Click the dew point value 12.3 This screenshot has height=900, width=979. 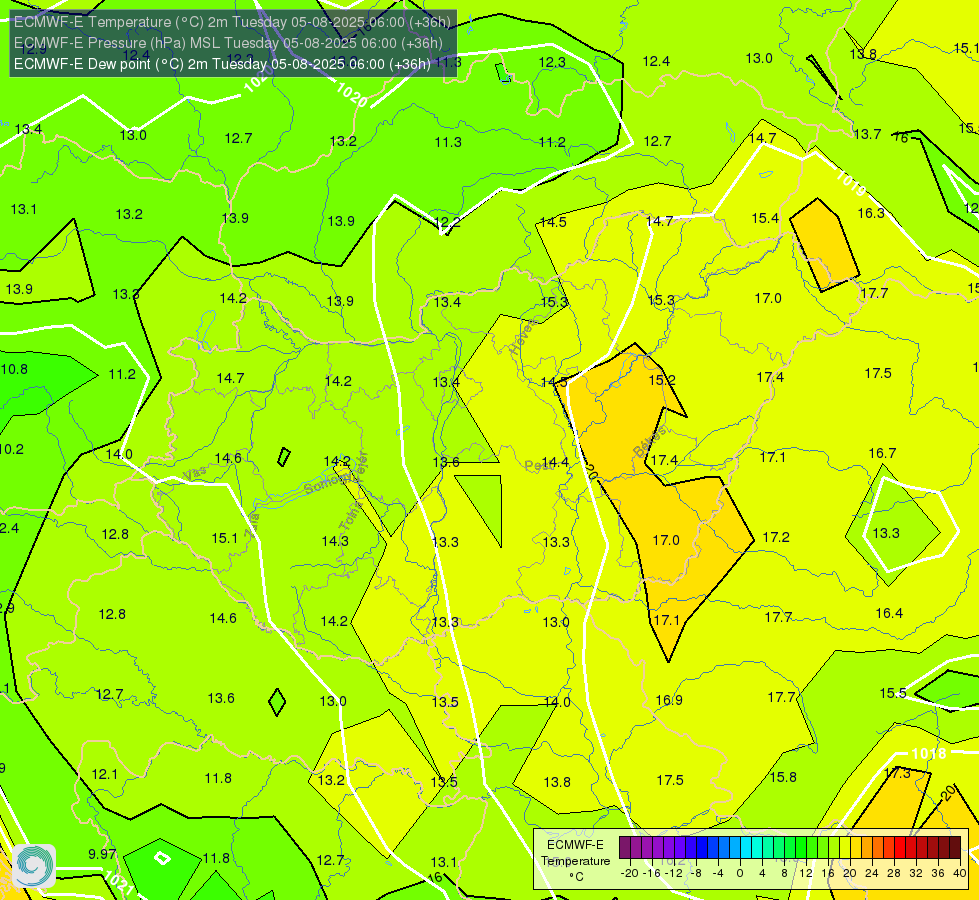[x=552, y=62]
